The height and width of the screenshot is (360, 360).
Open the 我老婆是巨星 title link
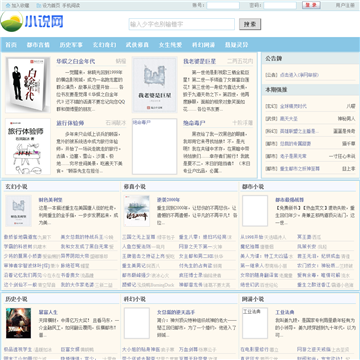coord(199,61)
